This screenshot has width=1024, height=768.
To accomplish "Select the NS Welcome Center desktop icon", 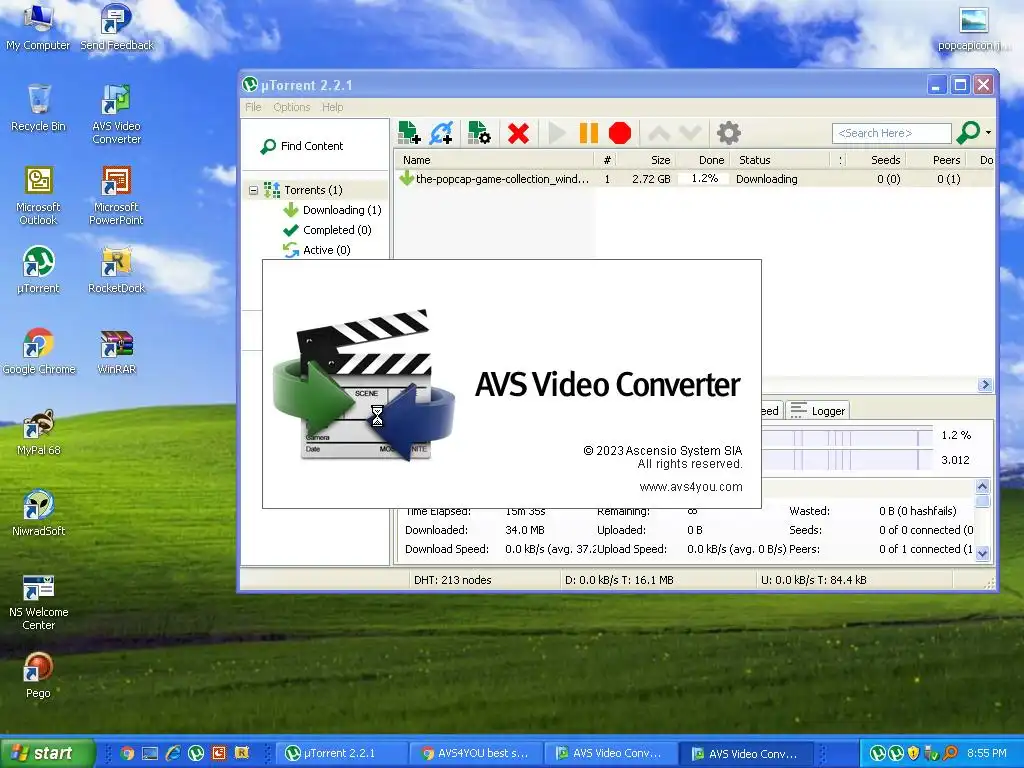I will click(x=38, y=602).
